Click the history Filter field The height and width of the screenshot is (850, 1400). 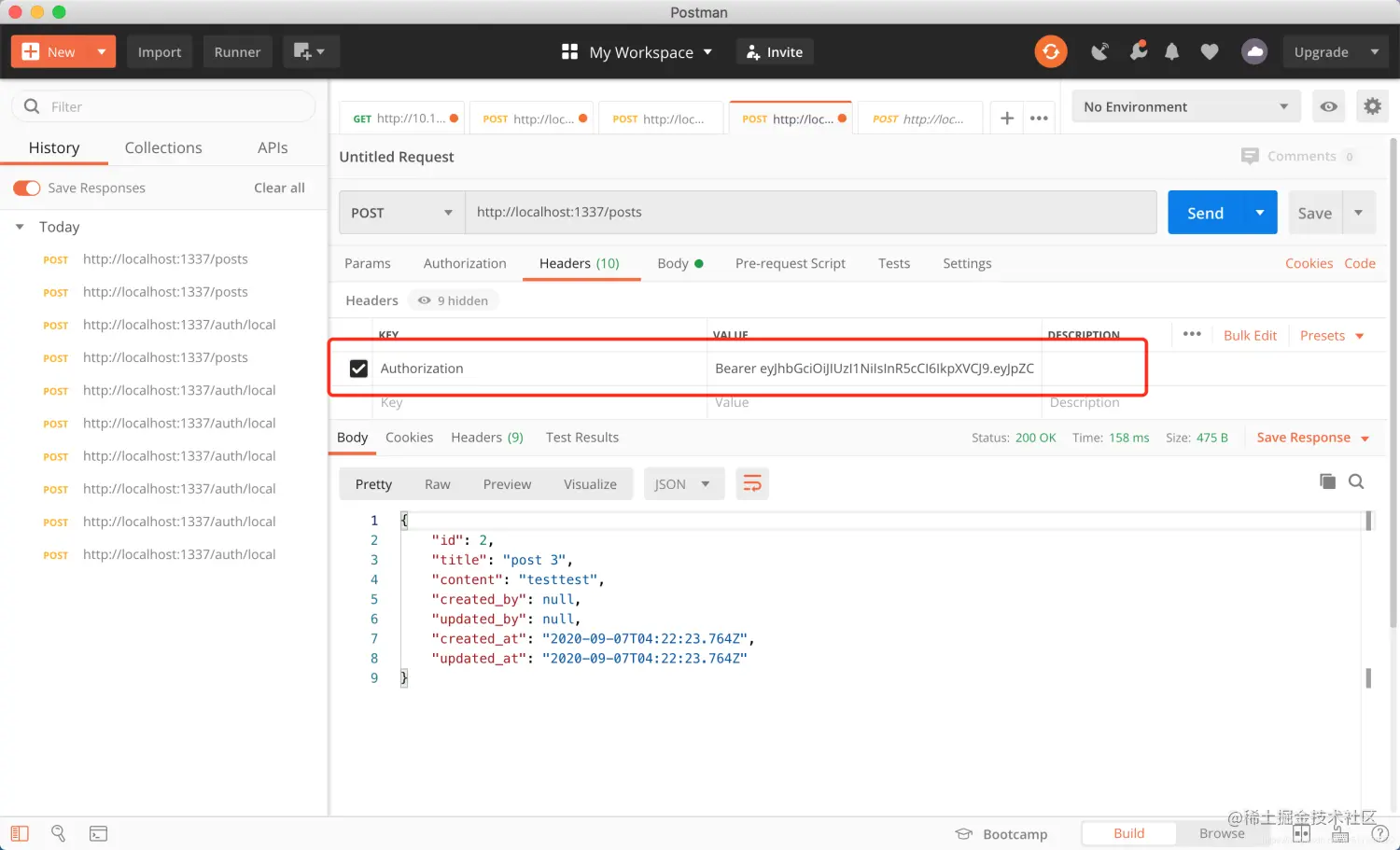164,106
